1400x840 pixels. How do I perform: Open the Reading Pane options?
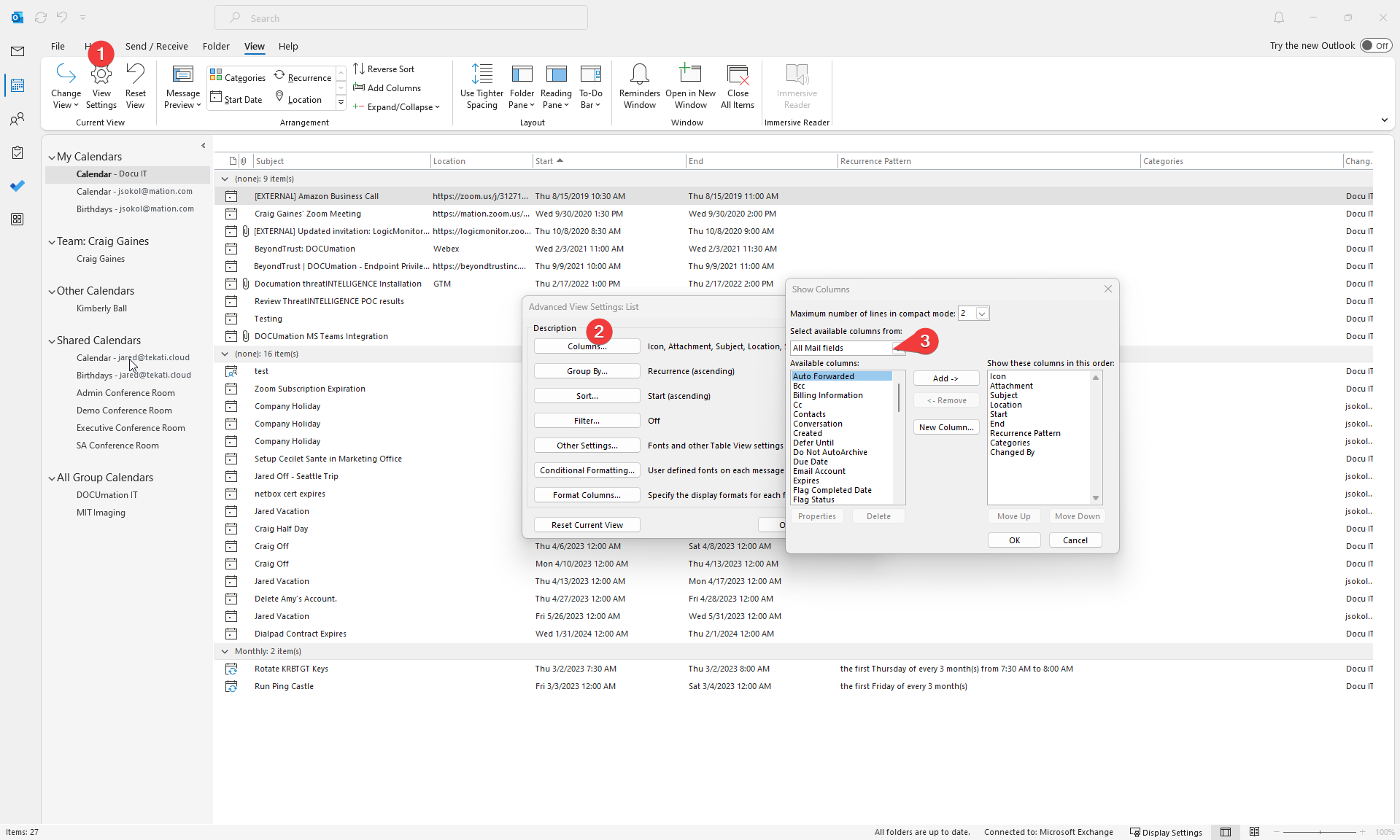[556, 87]
